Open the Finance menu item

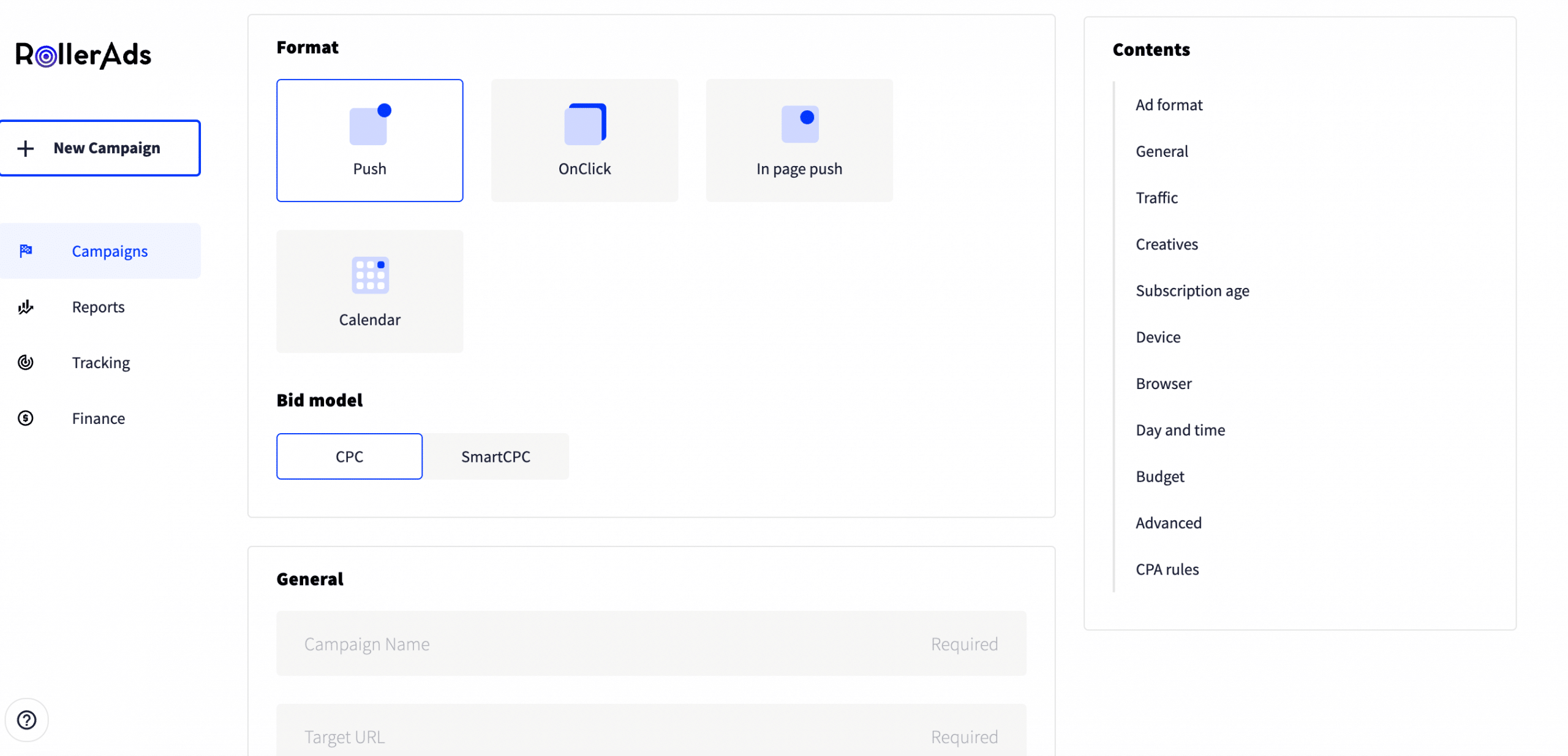click(98, 418)
